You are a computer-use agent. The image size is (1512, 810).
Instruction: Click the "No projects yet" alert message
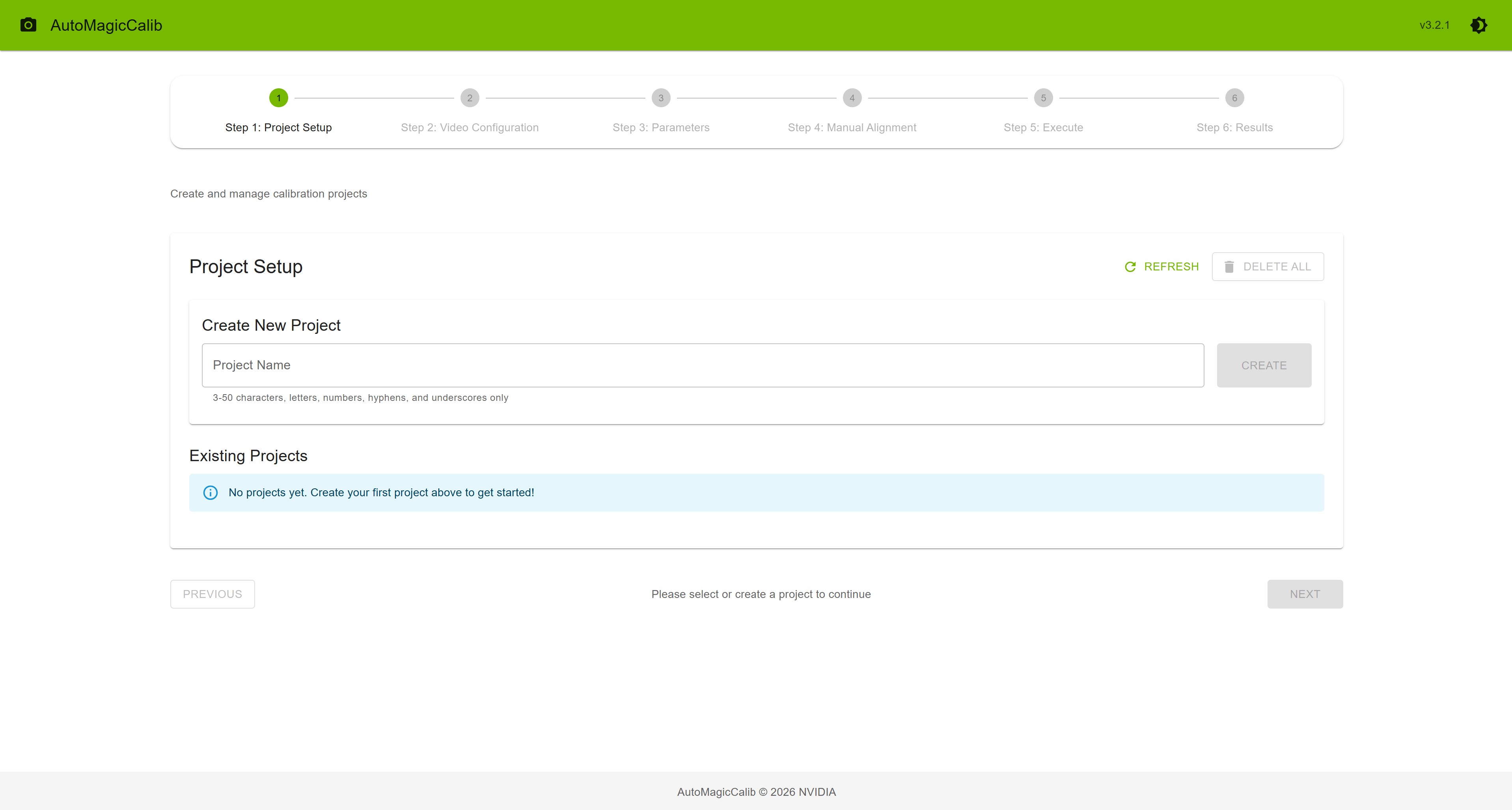tap(382, 493)
